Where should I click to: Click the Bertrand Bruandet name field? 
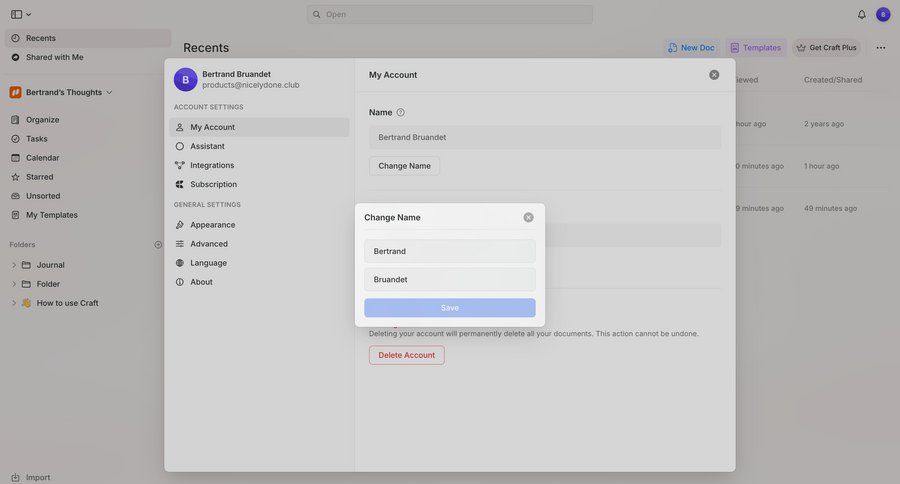[545, 137]
